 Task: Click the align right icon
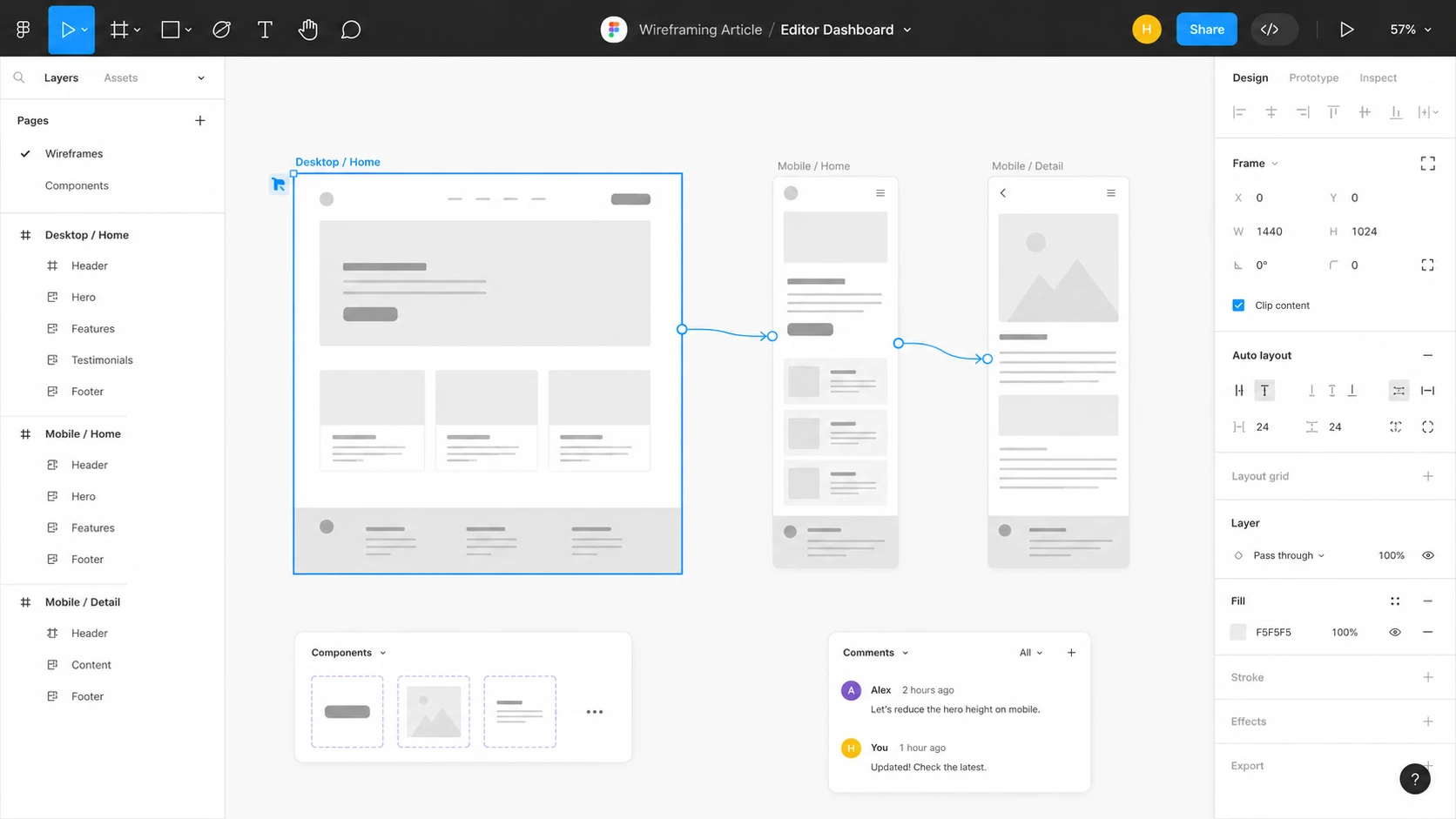coord(1303,112)
